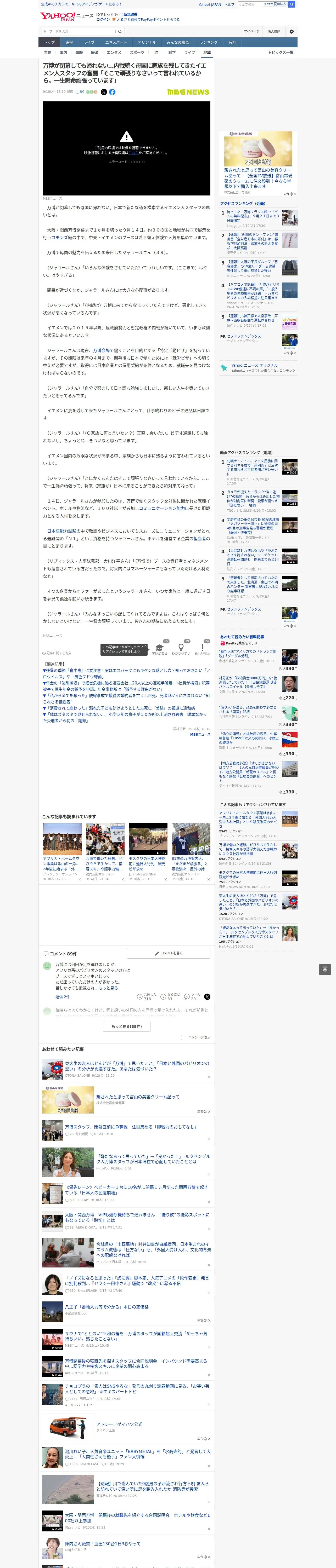The height and width of the screenshot is (1568, 336).
Task: Open トピックス一覧 link
Action: 281,52
